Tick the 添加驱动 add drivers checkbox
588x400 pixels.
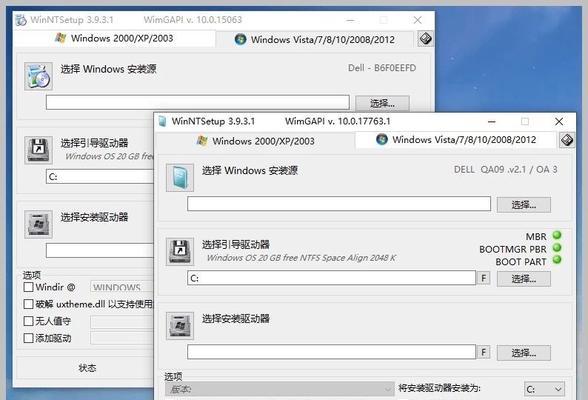28,338
